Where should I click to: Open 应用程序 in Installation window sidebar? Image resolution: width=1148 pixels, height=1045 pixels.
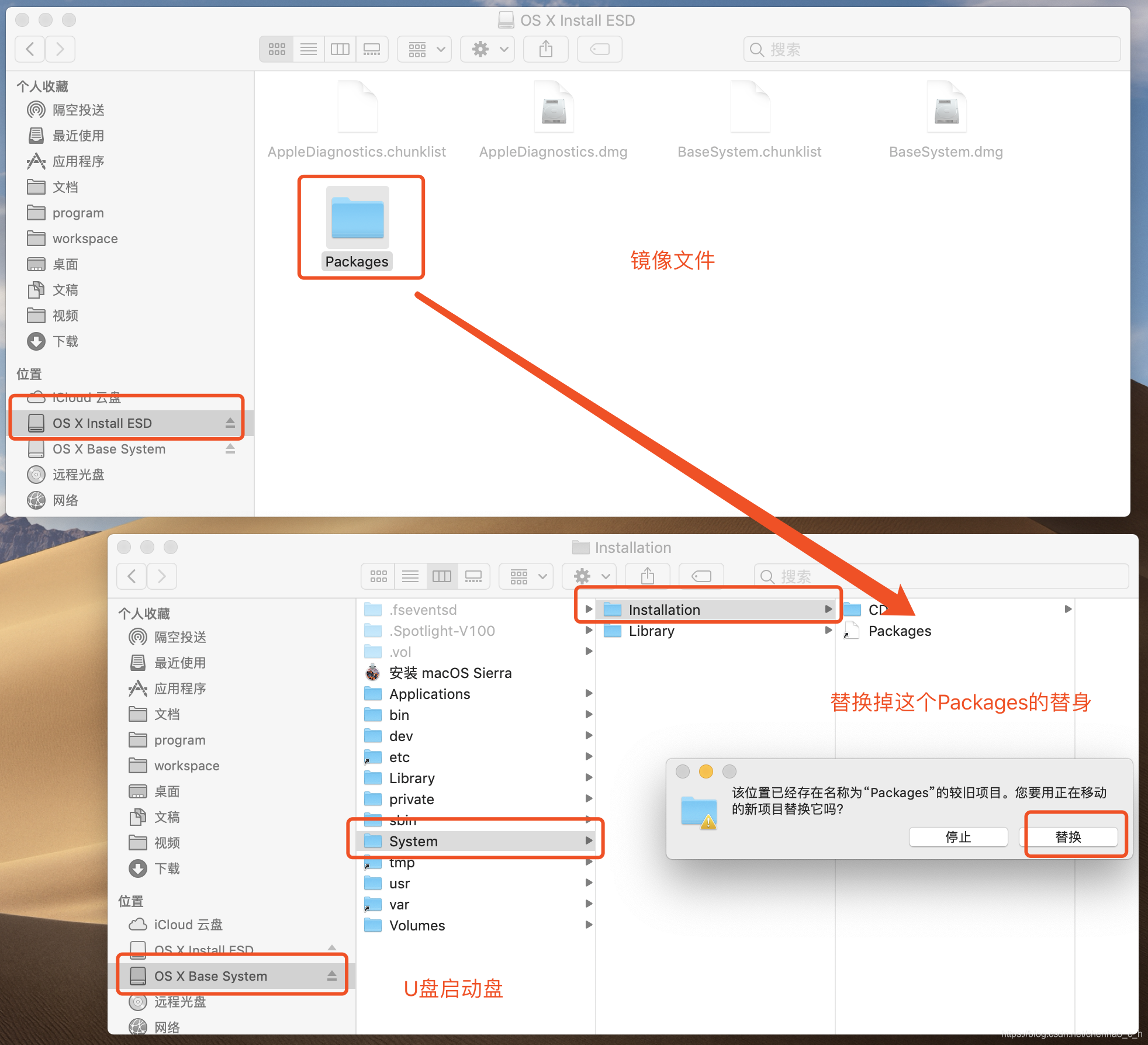pos(180,688)
